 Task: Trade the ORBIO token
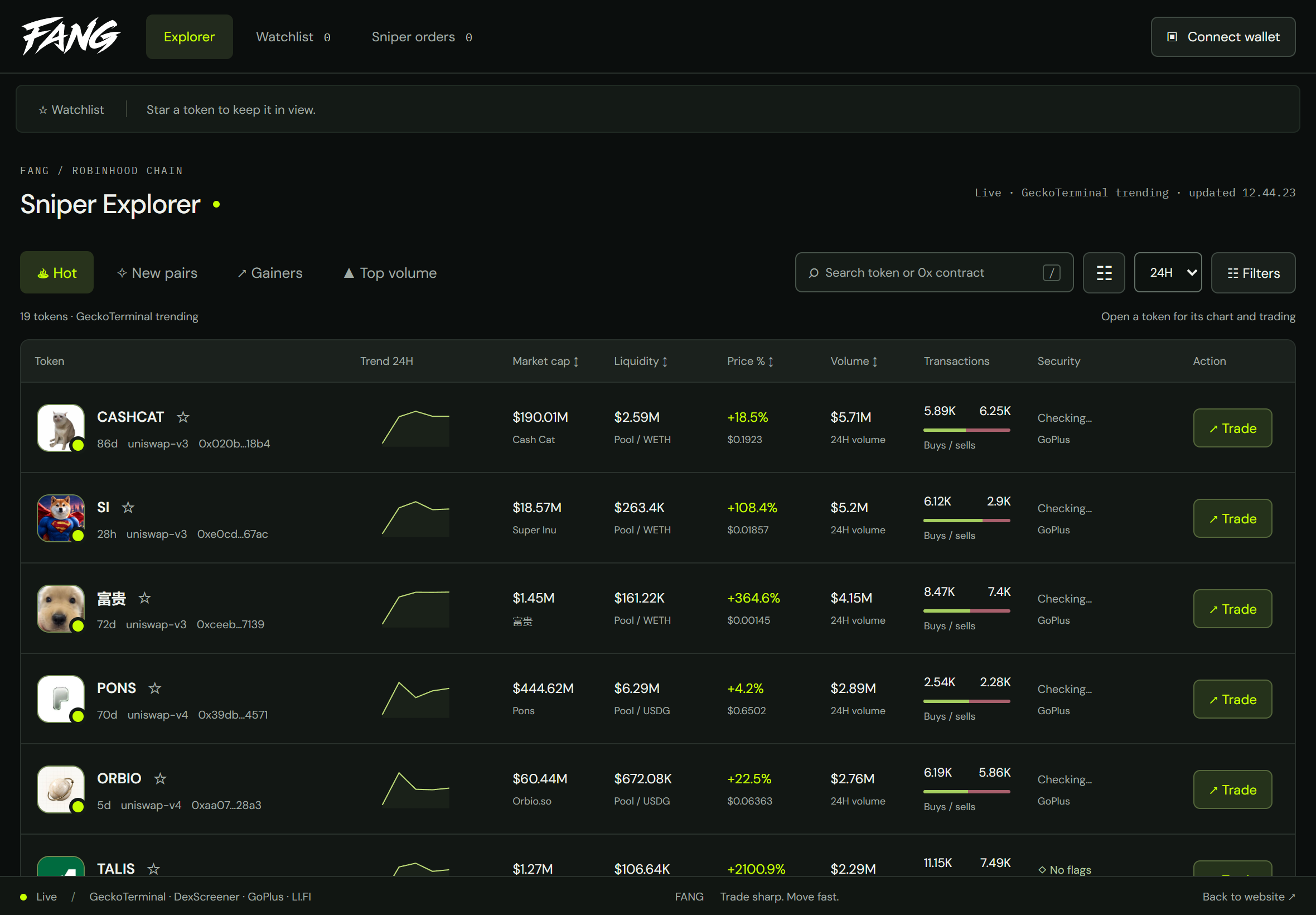click(x=1232, y=789)
